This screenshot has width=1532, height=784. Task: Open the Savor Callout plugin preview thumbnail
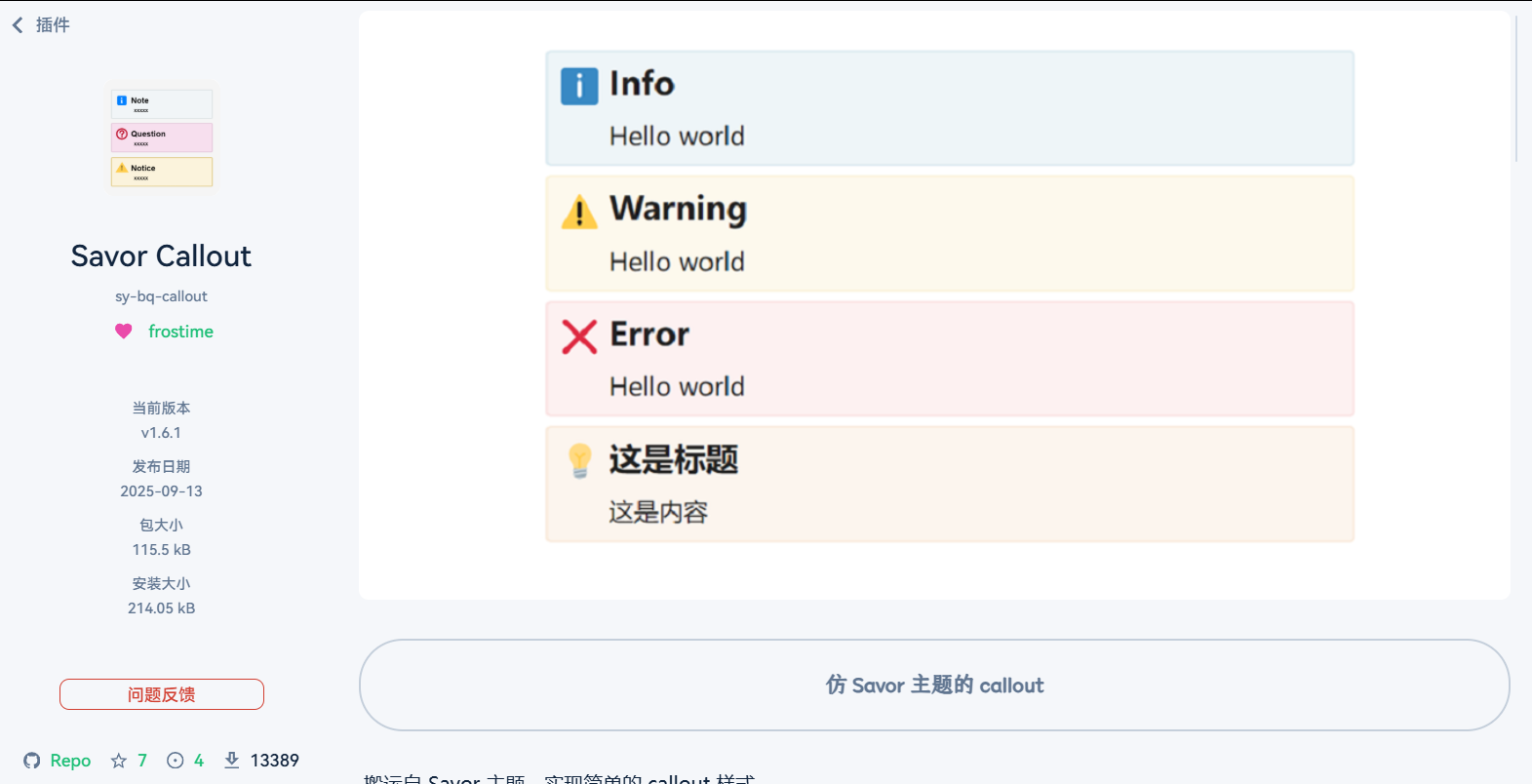[x=162, y=137]
